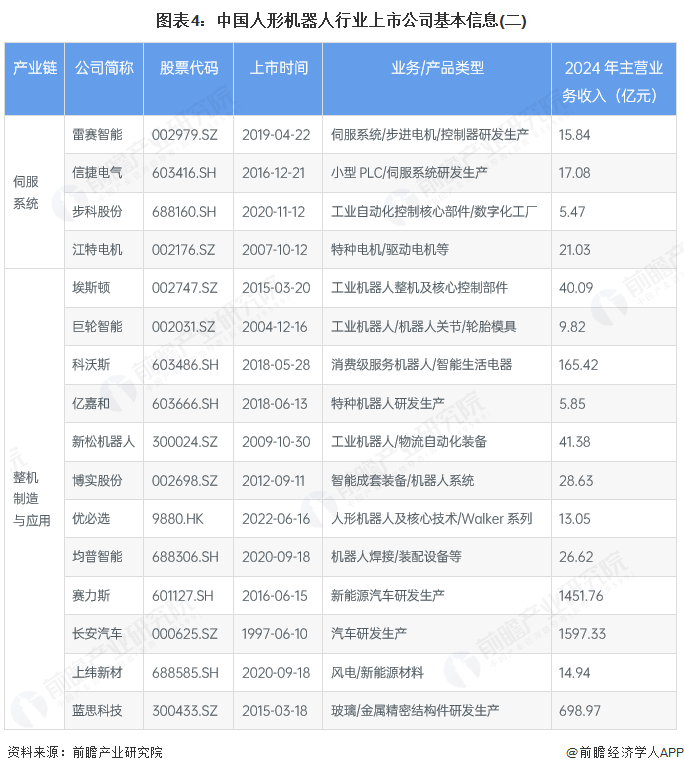This screenshot has height=773, width=684.
Task: Click listing date 2019-04-22
Action: [276, 135]
